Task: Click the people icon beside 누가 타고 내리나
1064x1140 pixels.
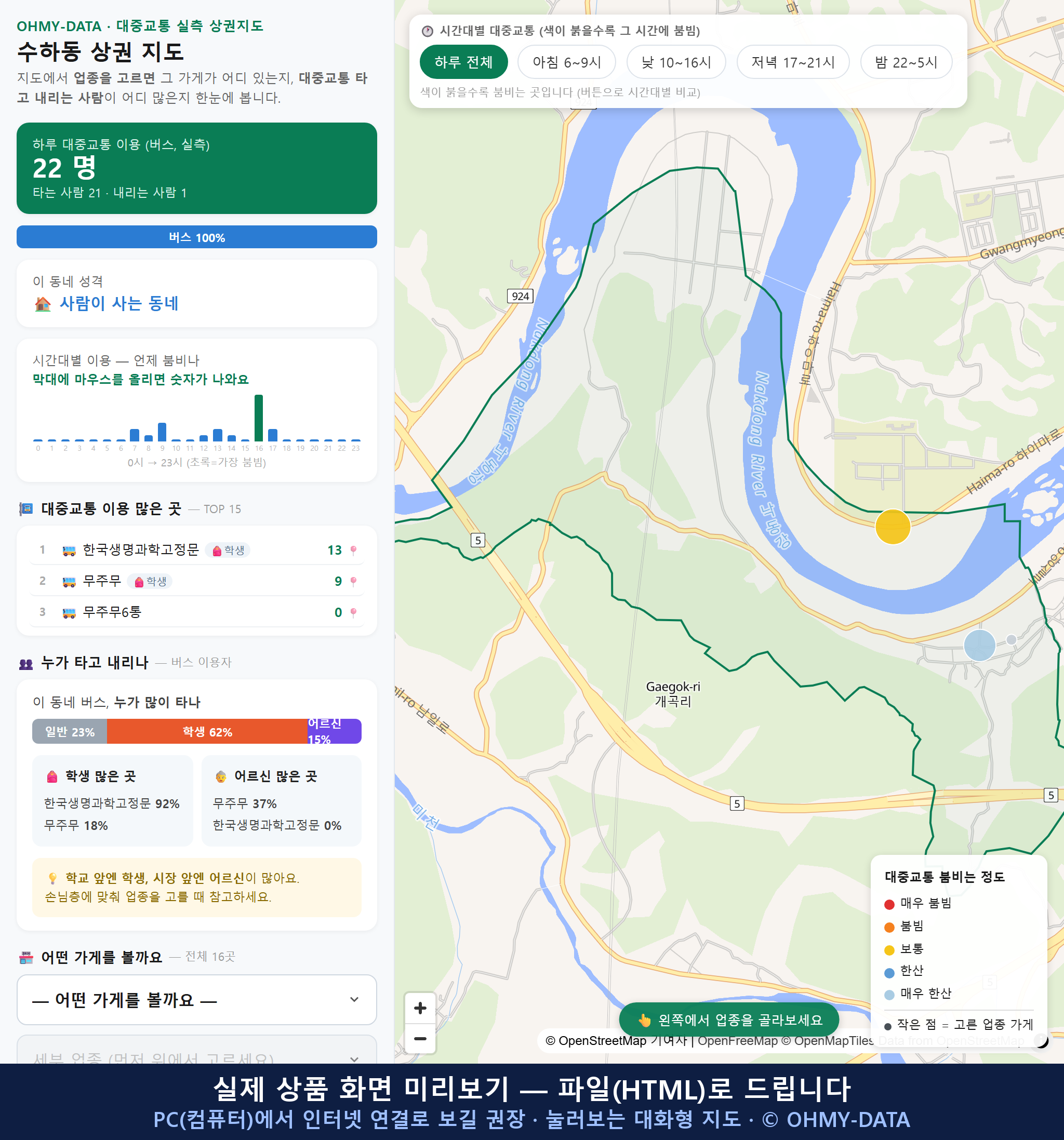Action: click(26, 663)
